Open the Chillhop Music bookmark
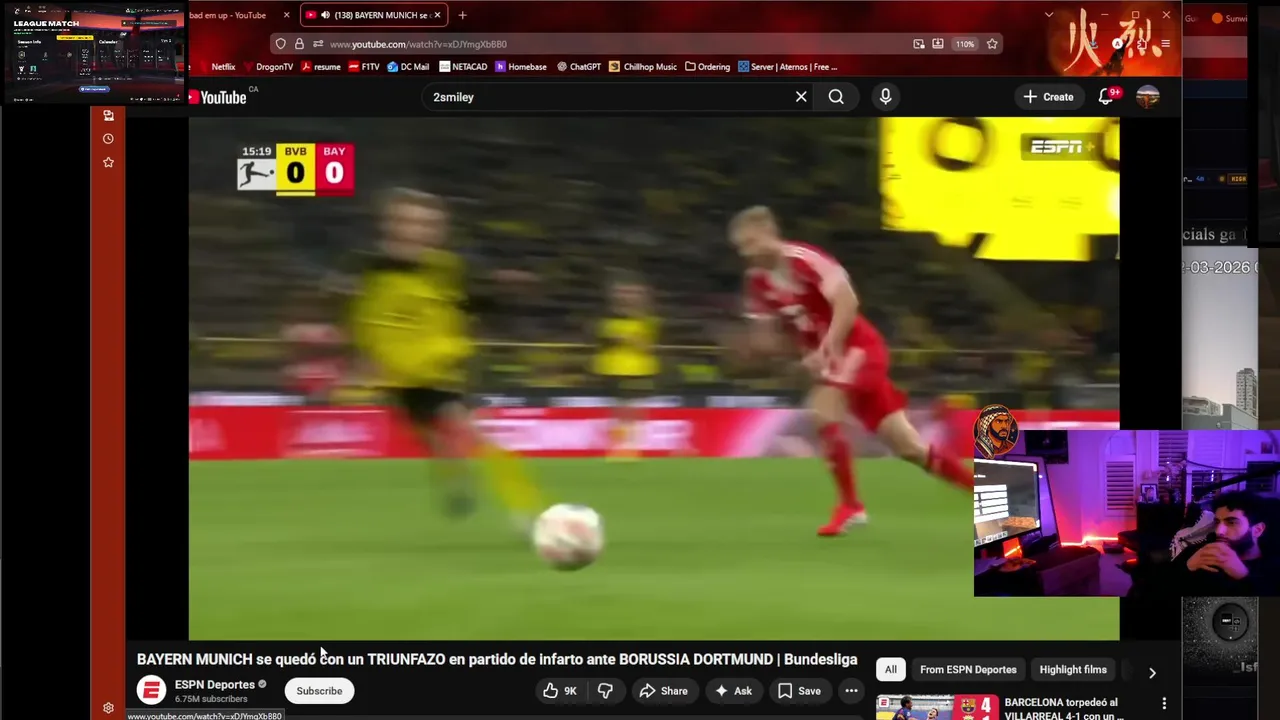This screenshot has height=720, width=1280. (643, 67)
